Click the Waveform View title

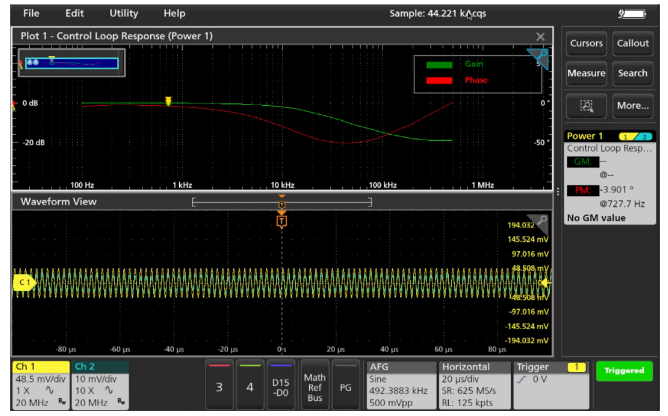(59, 202)
